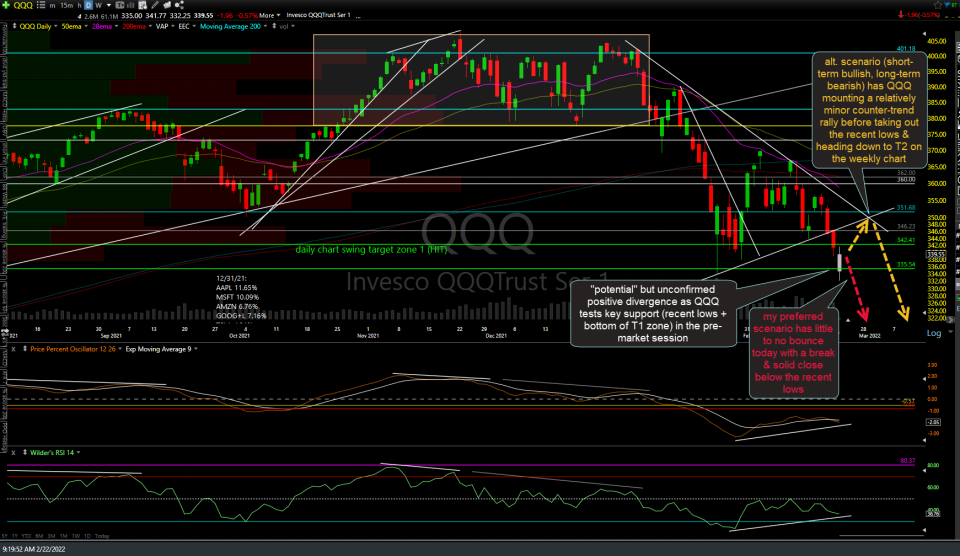This screenshot has height=556, width=960.
Task: Click the move arrows icon beside Wilder's RSI
Action: coord(24,453)
